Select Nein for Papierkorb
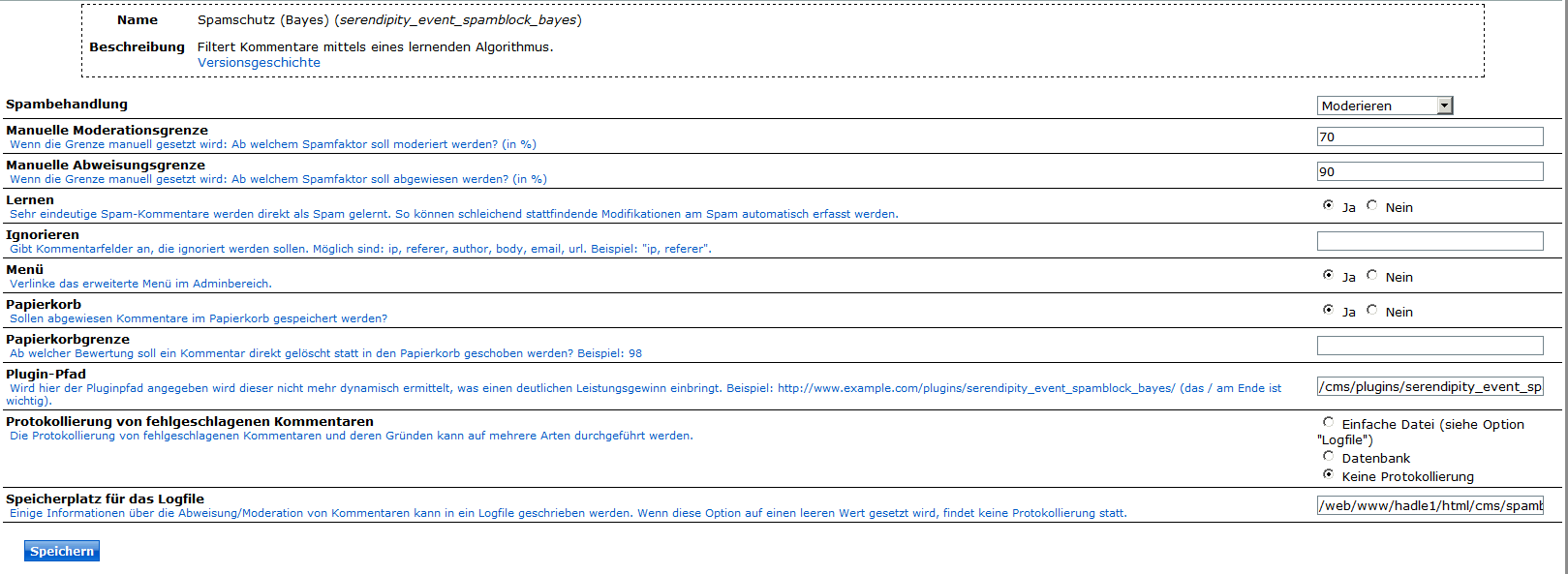 coord(1371,310)
